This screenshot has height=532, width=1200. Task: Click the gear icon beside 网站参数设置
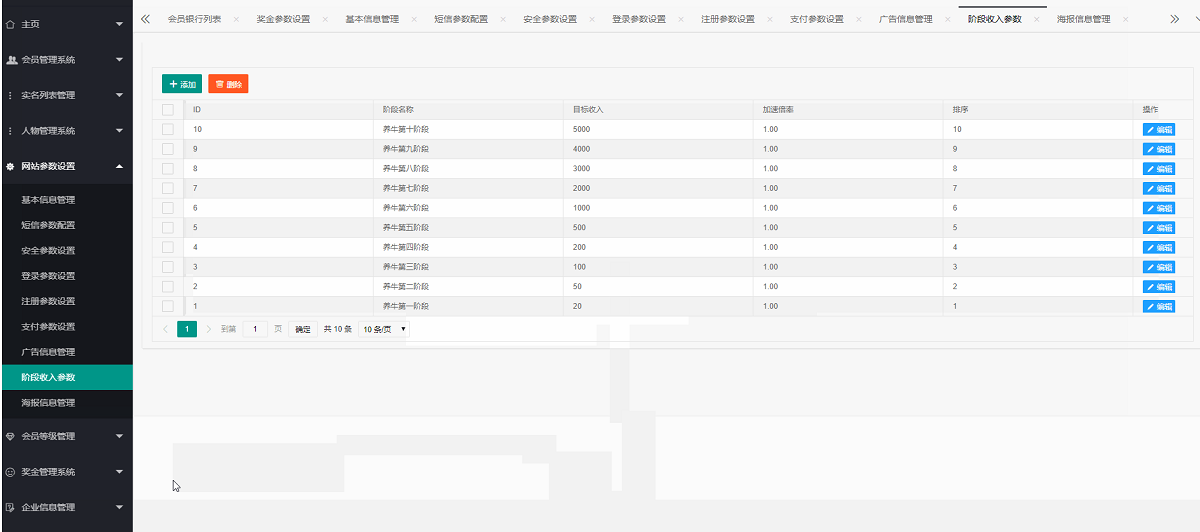tap(11, 167)
